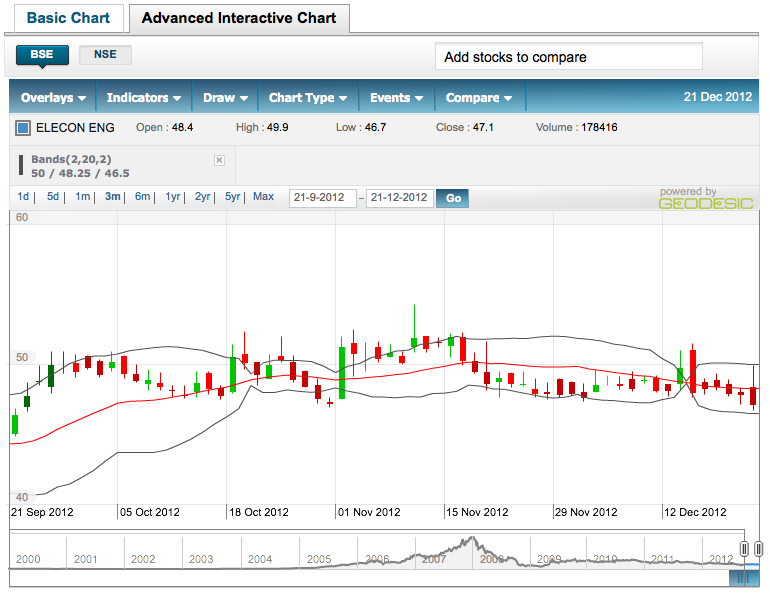Screen dimensions: 770x596
Task: Open the Overlays dropdown menu
Action: (53, 98)
